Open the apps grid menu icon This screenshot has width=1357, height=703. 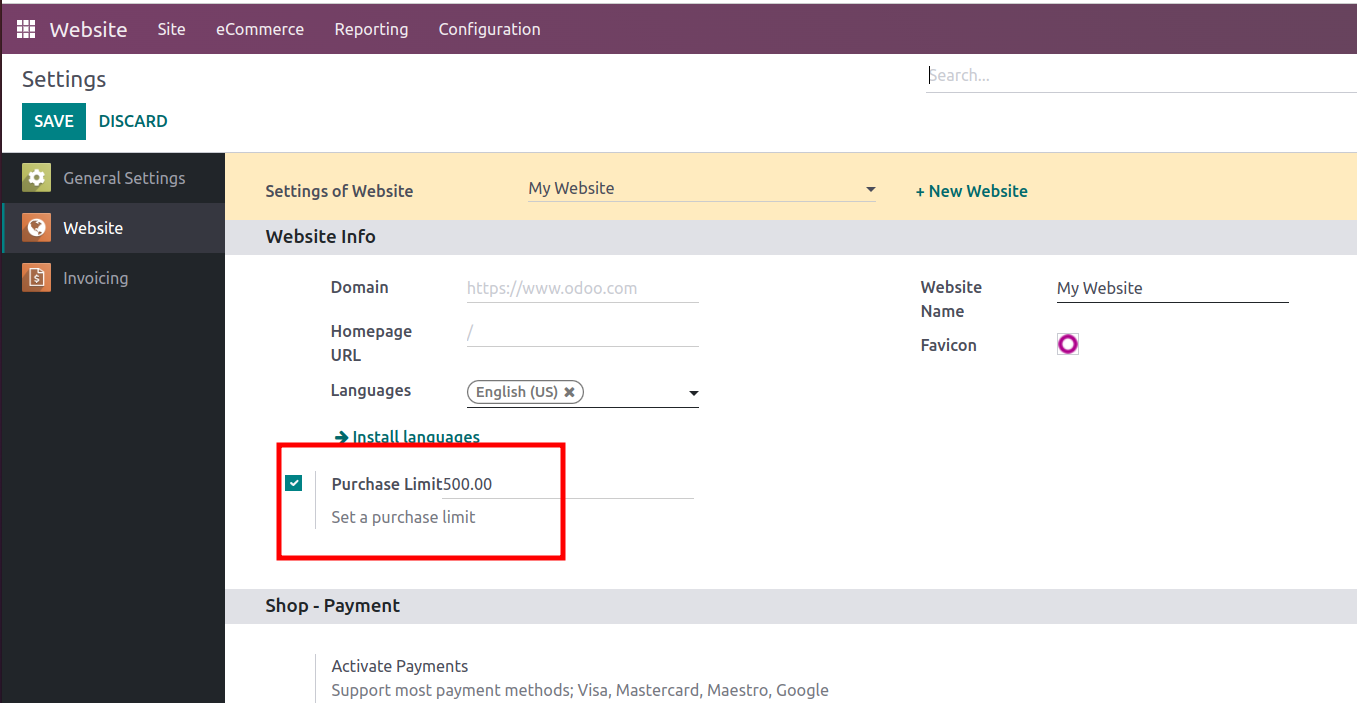point(26,29)
